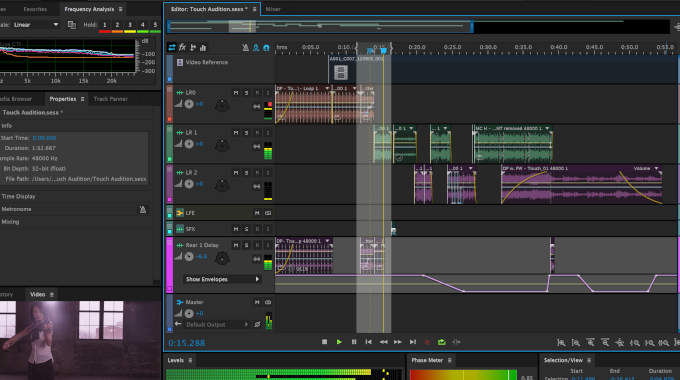Screen dimensions: 680x380
Task: Mute the LRs track
Action: 236,92
